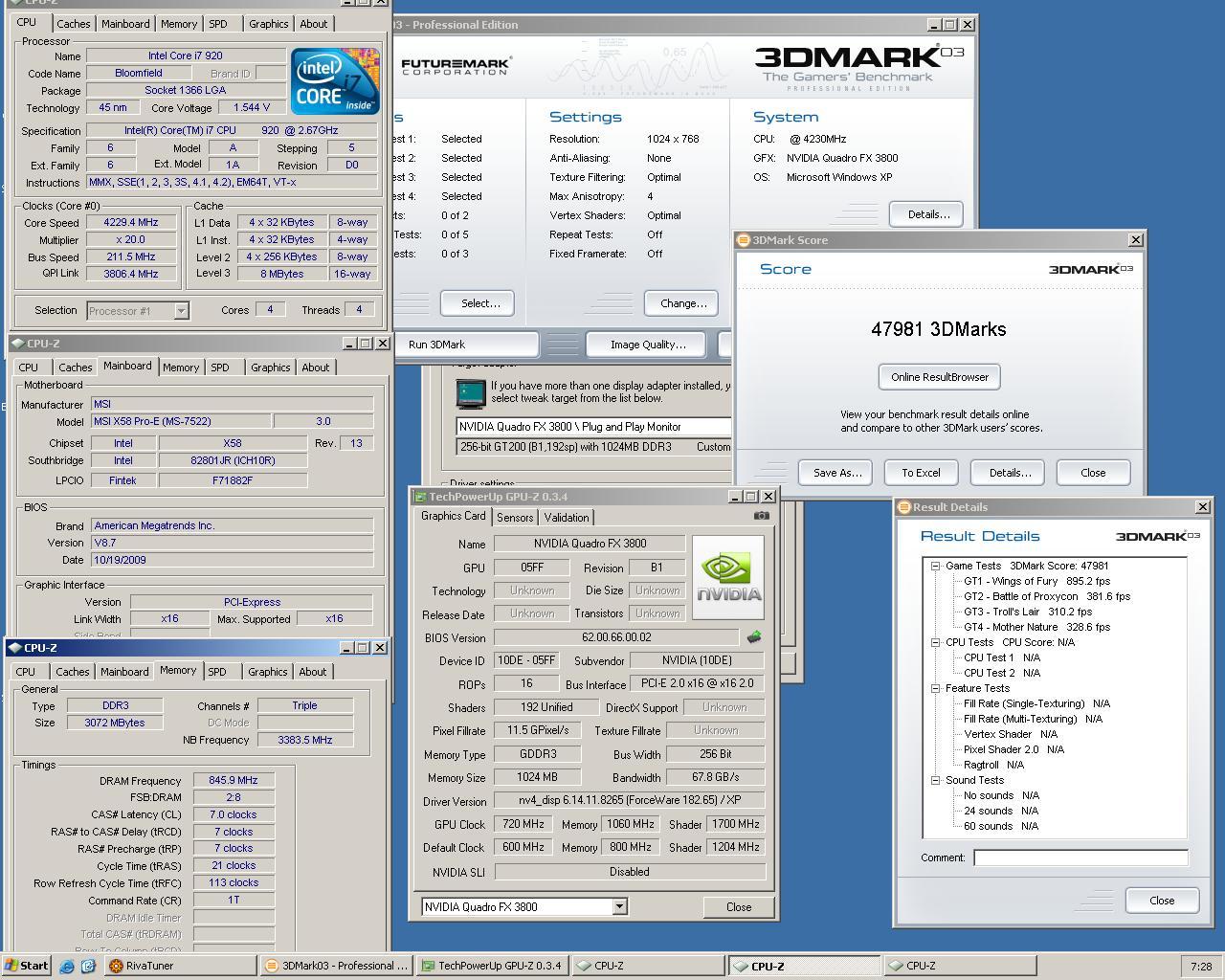Viewport: 1225px width, 980px height.
Task: Click Save As... in 3DMark Score
Action: click(x=837, y=473)
